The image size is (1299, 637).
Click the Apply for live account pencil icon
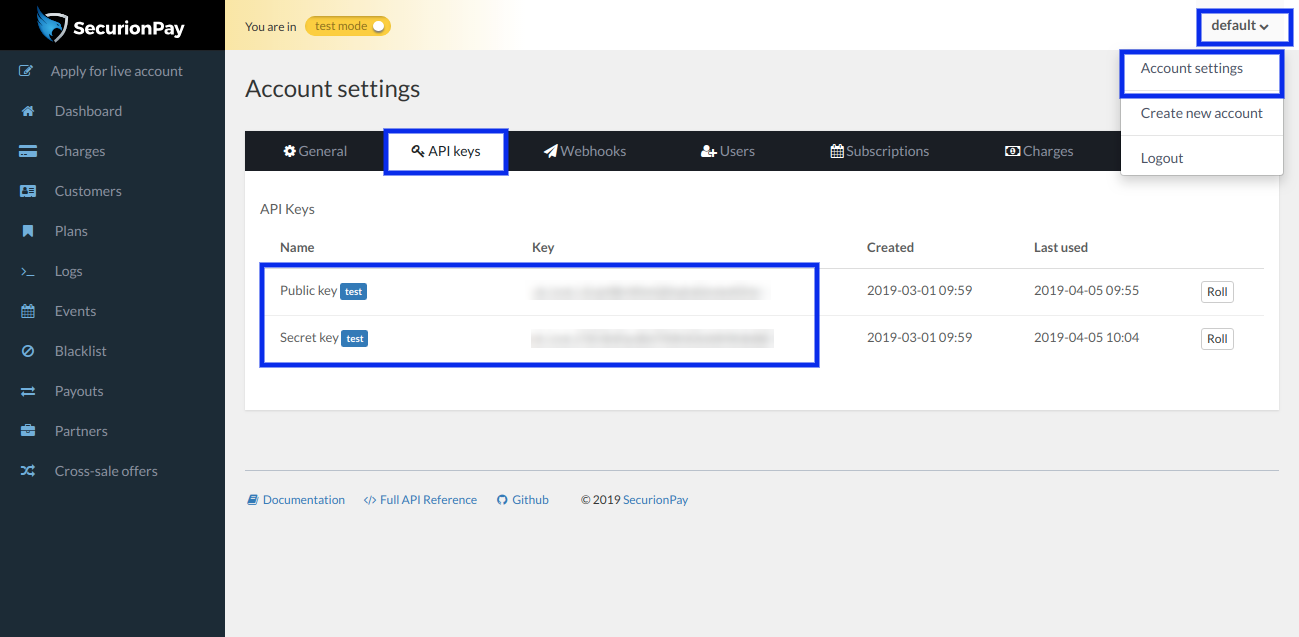point(28,71)
